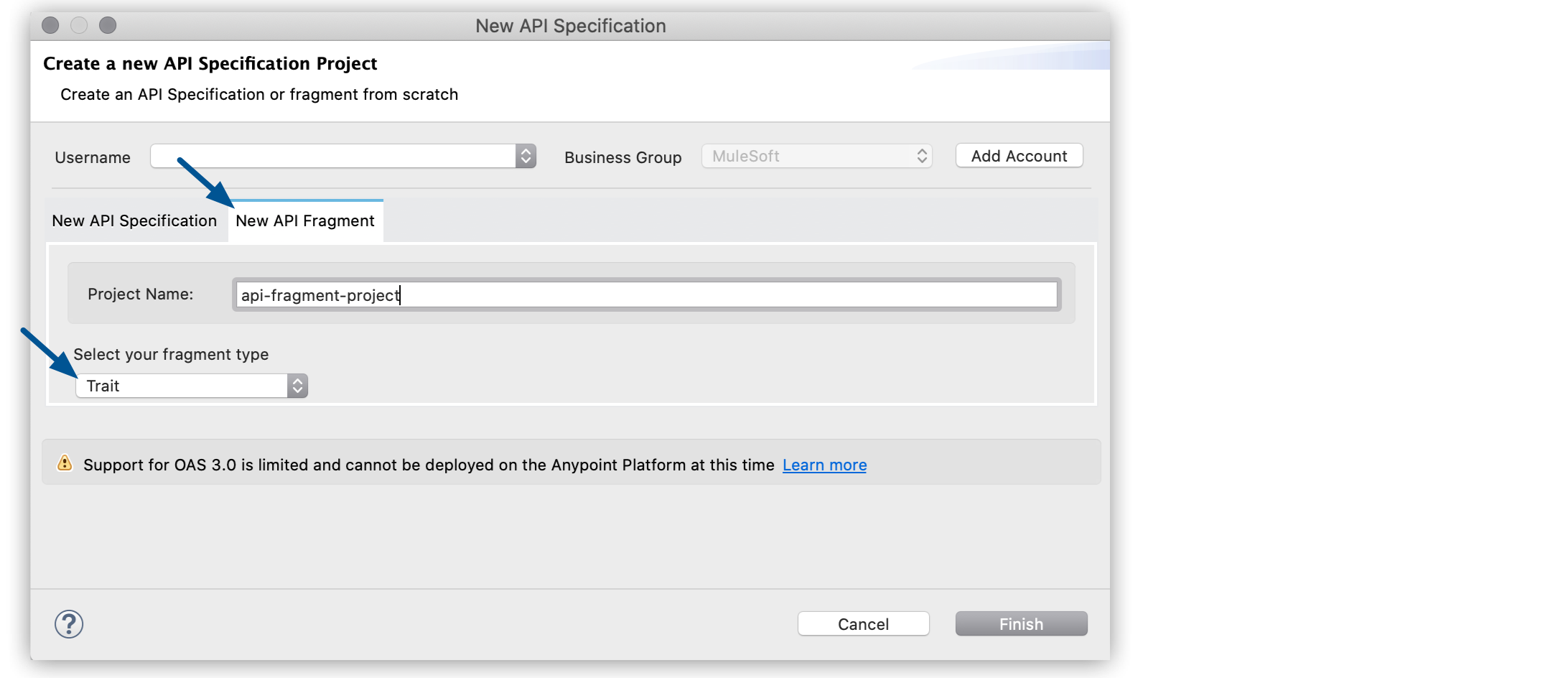The width and height of the screenshot is (1568, 678).
Task: Open the Help via the question mark icon
Action: [69, 623]
